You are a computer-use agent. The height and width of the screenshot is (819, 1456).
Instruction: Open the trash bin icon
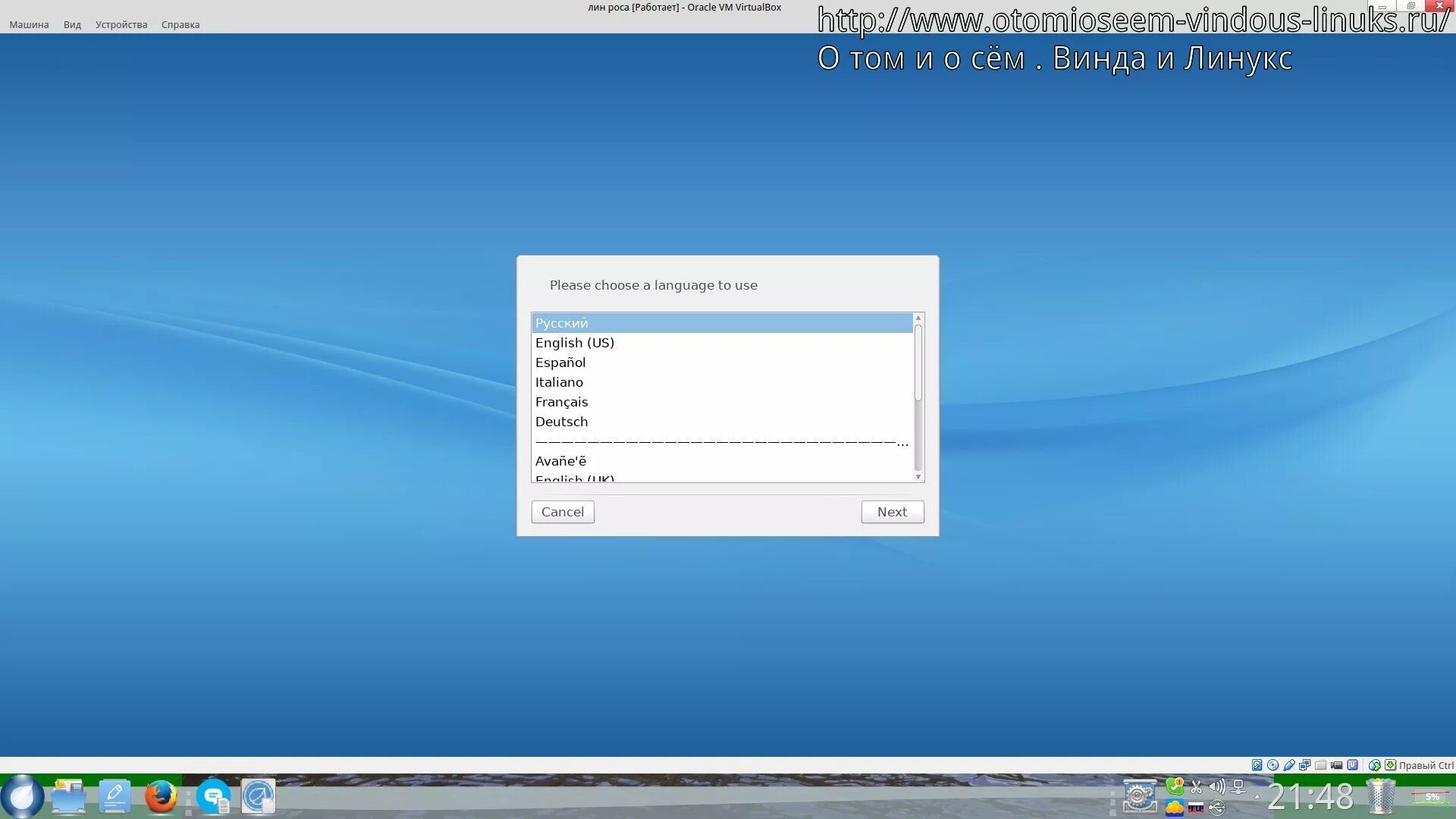[x=1381, y=796]
